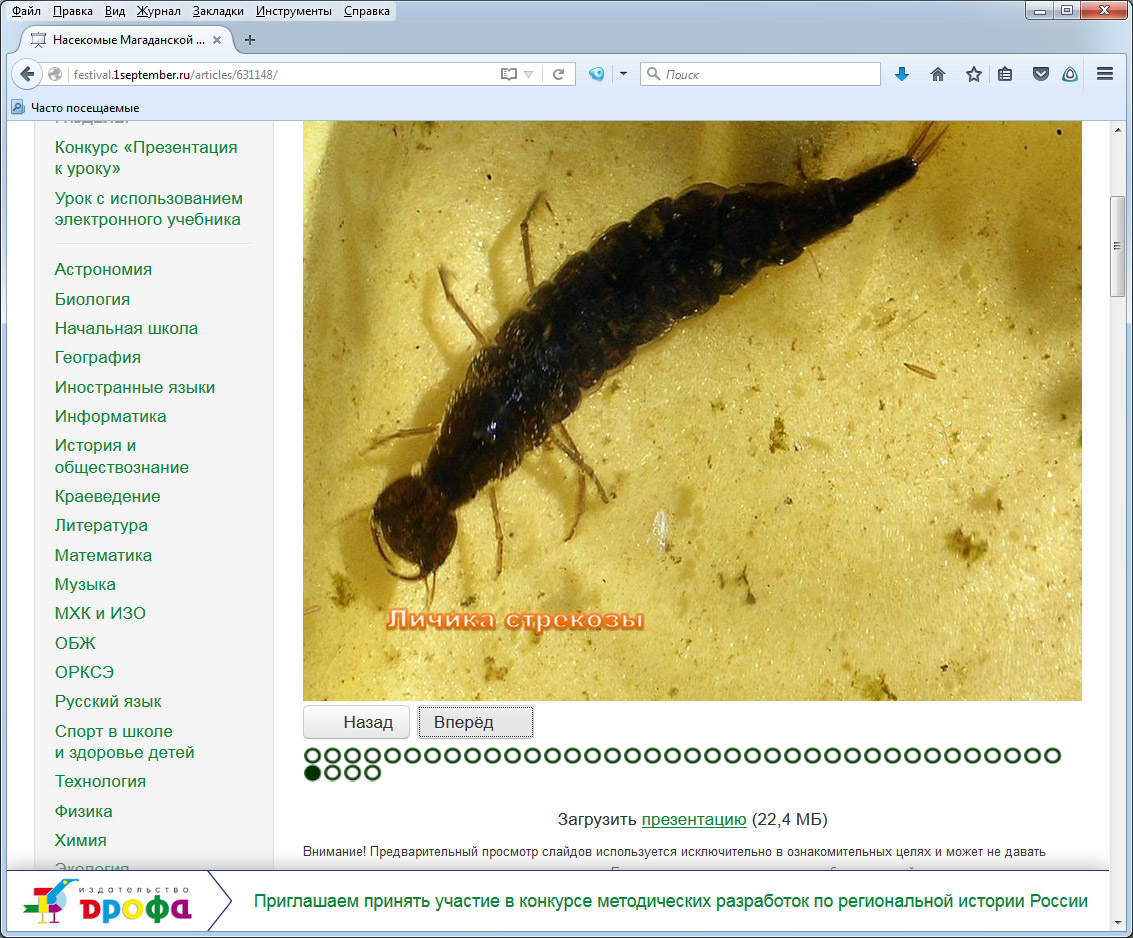Click the vertical scrollbar thumb
Image resolution: width=1133 pixels, height=938 pixels.
[x=1117, y=245]
